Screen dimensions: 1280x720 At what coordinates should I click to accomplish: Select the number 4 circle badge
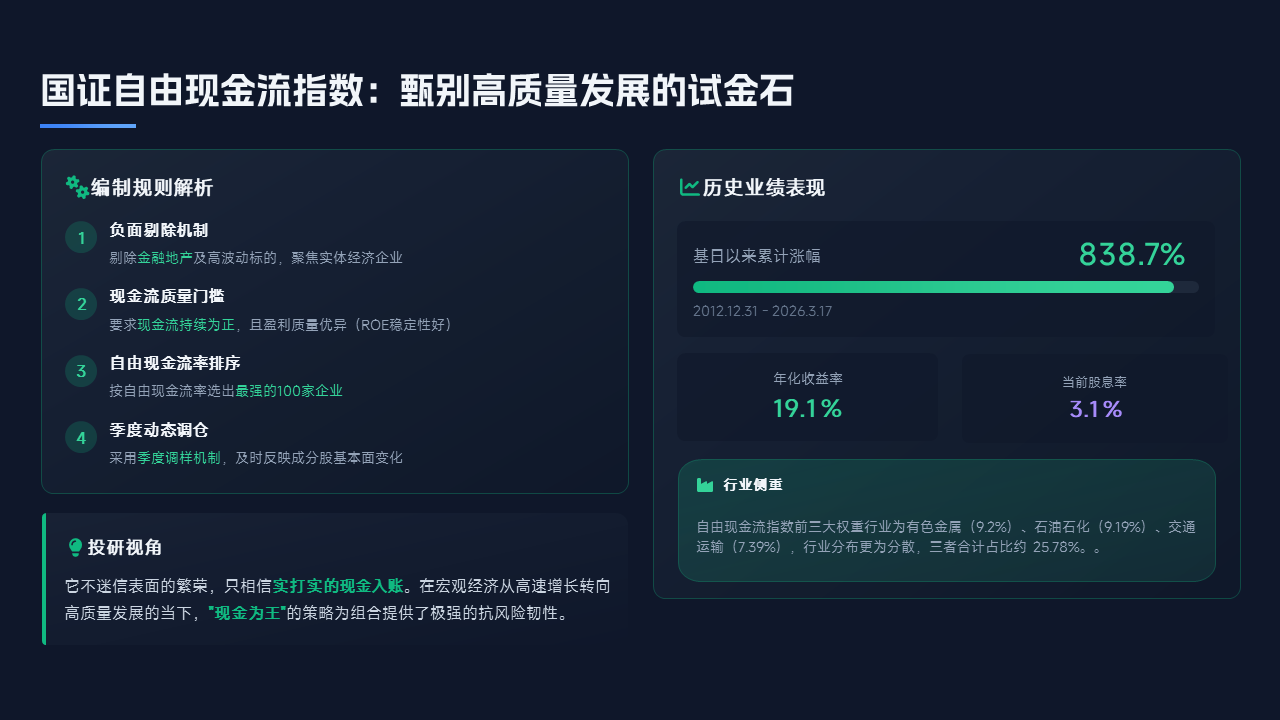(81, 438)
